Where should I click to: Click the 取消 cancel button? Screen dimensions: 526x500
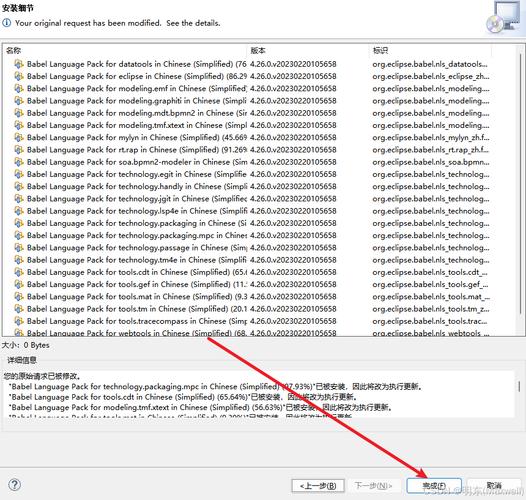494,485
